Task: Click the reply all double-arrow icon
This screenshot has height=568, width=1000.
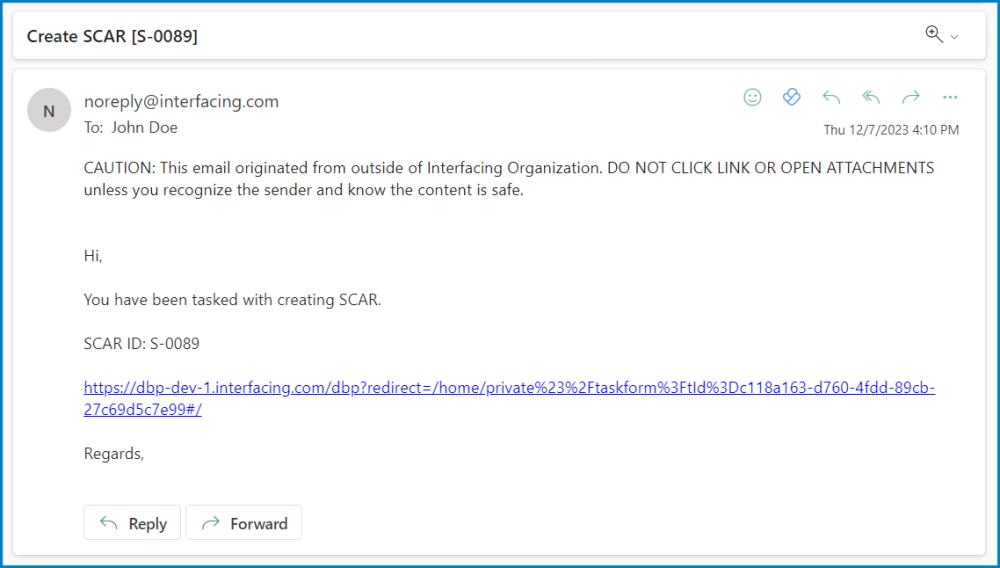Action: pyautogui.click(x=871, y=97)
